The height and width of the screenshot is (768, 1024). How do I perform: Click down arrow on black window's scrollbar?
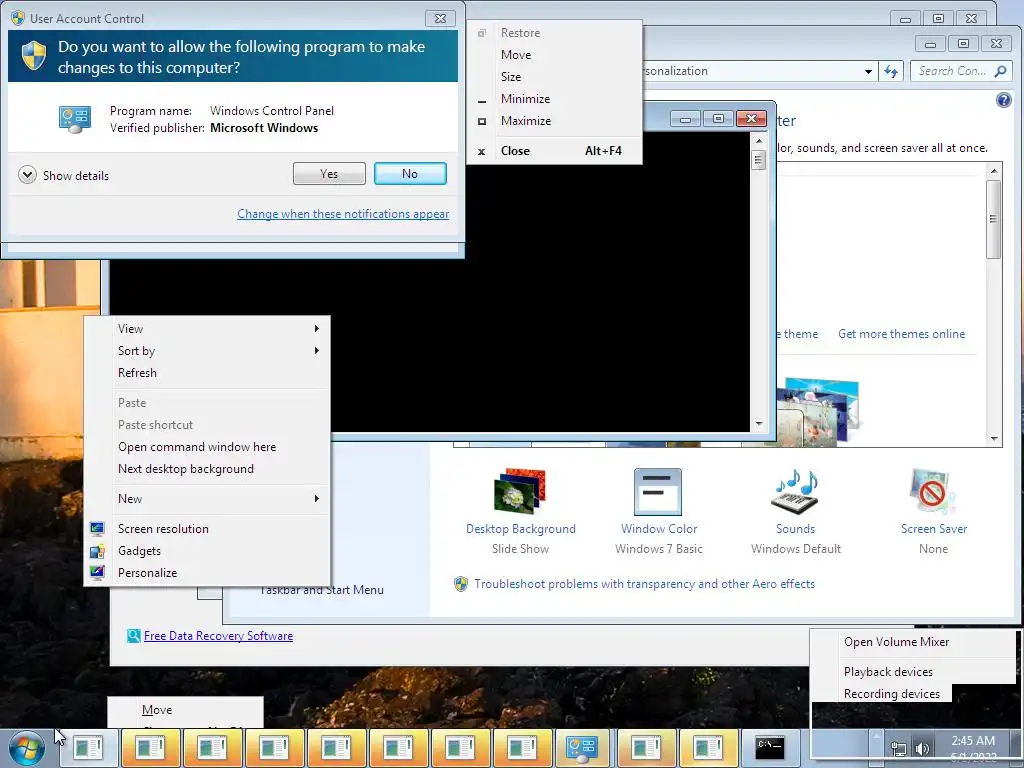point(758,424)
